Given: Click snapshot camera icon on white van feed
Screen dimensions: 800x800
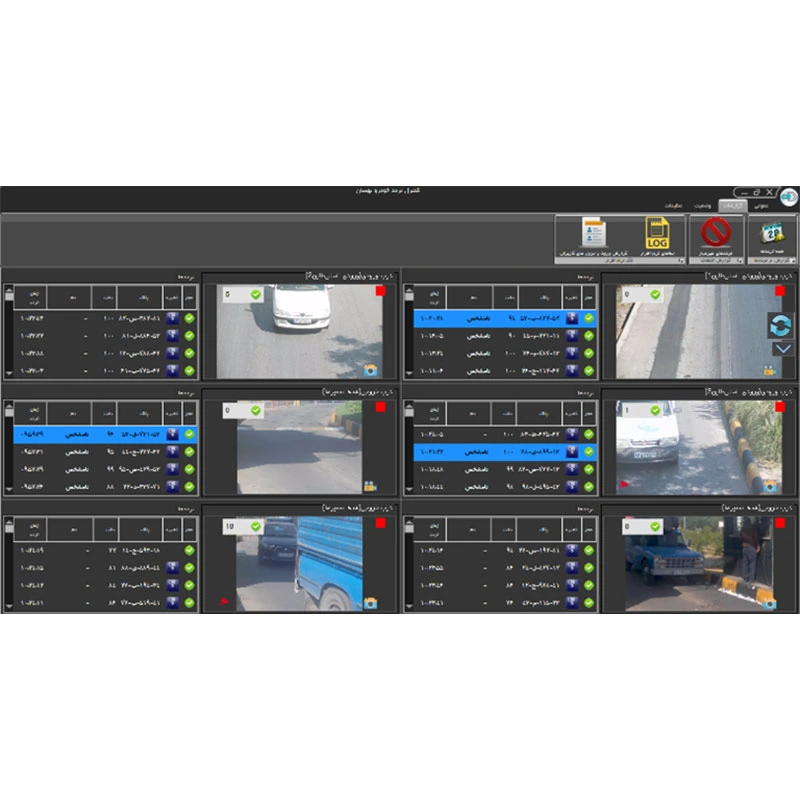Looking at the screenshot, I should [770, 486].
